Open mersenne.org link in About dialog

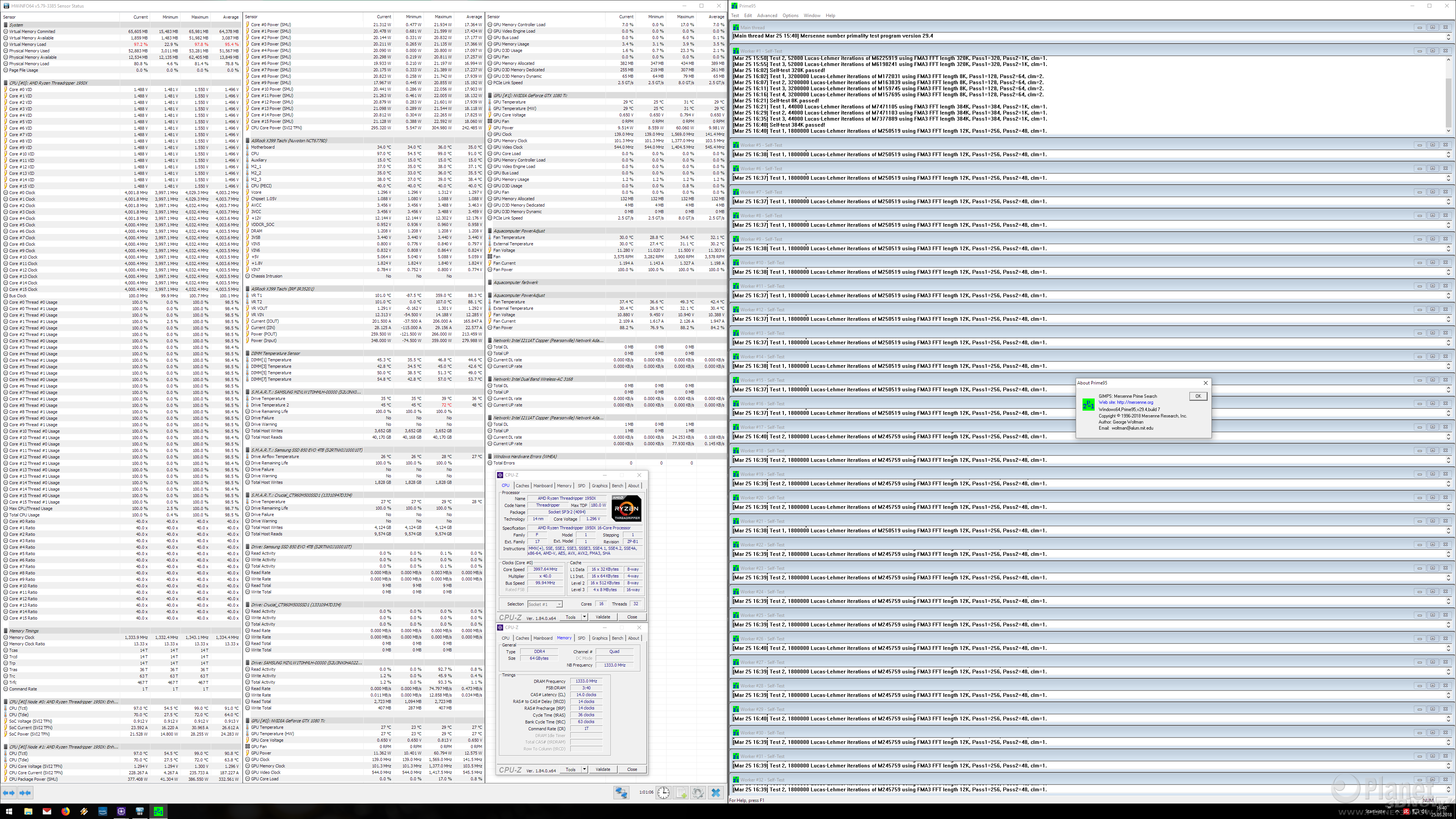point(1126,402)
